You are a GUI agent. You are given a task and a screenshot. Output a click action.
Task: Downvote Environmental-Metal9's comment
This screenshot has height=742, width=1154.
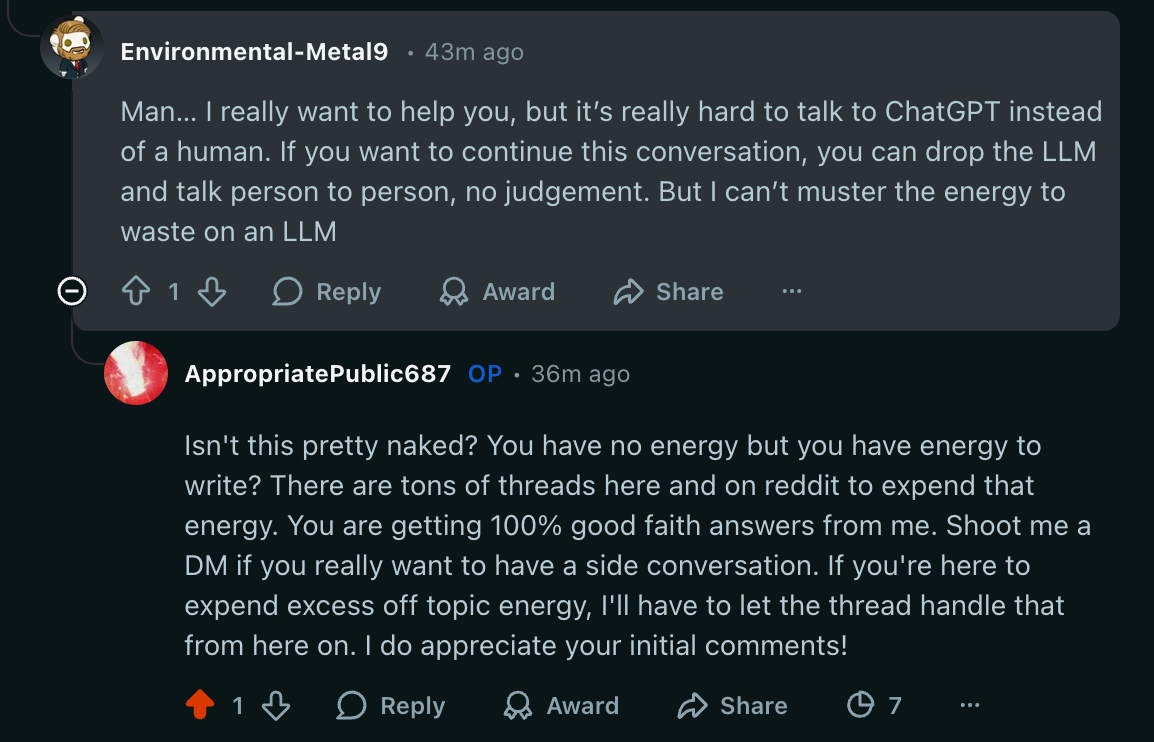pyautogui.click(x=212, y=292)
